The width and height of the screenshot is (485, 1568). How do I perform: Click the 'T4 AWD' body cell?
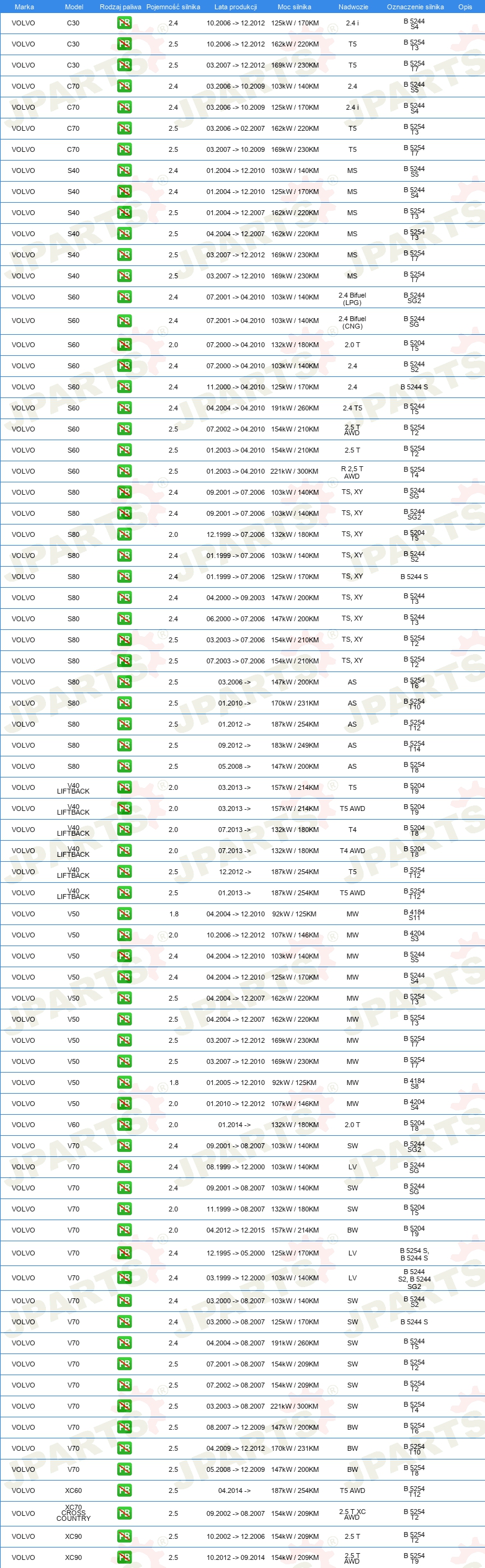[352, 851]
